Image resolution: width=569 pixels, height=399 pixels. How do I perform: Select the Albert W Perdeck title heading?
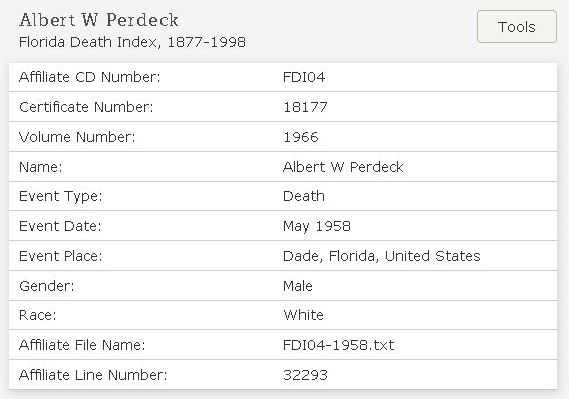(99, 20)
